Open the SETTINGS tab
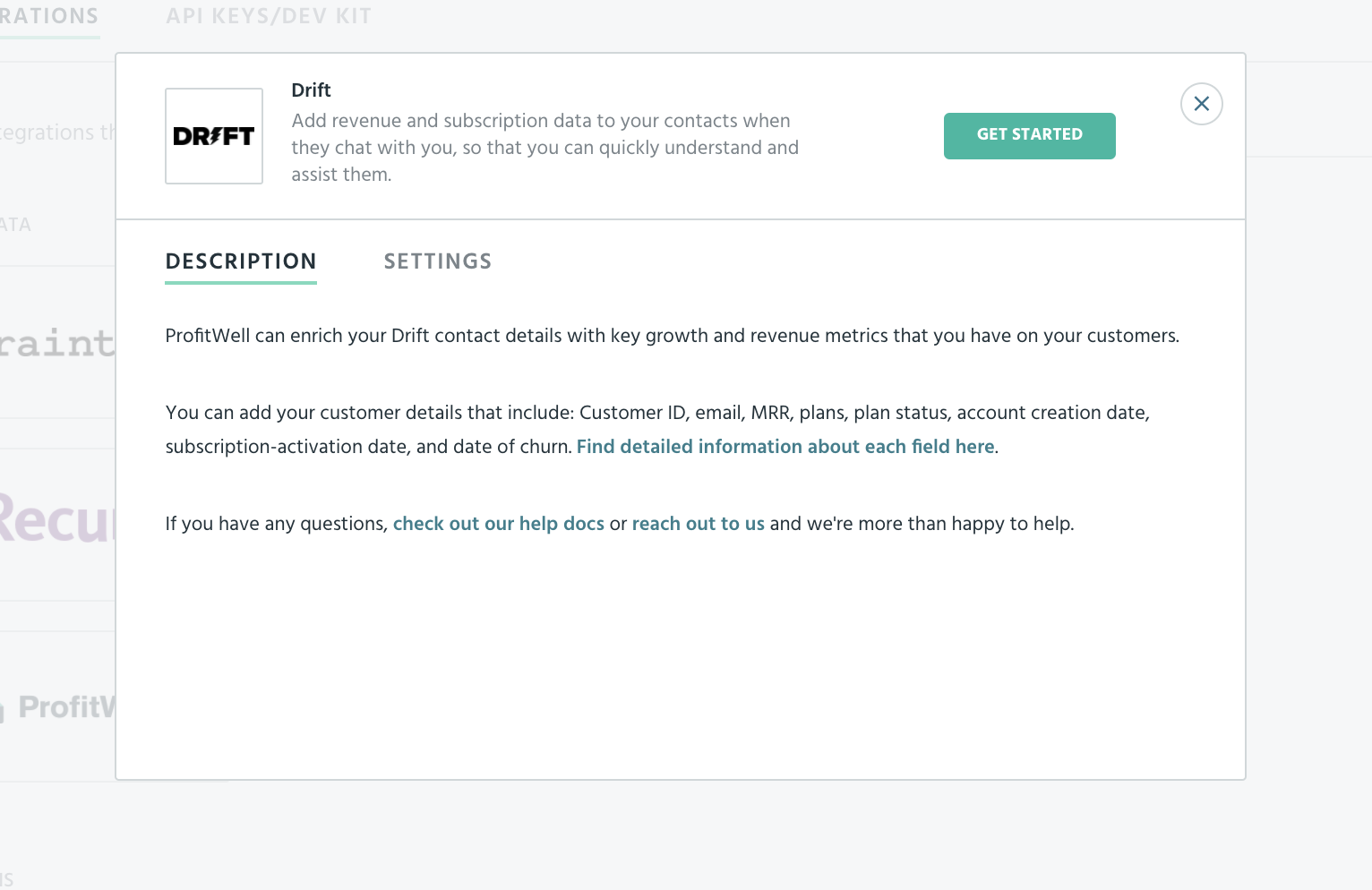This screenshot has width=1372, height=890. coord(438,261)
